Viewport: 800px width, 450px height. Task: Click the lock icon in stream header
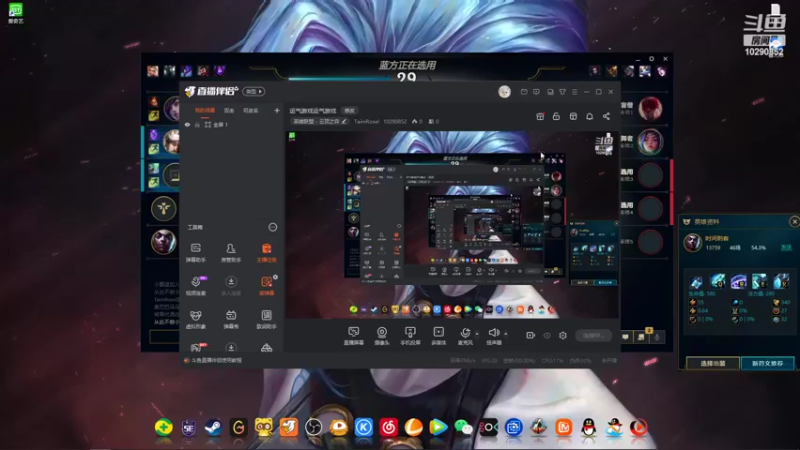click(556, 116)
